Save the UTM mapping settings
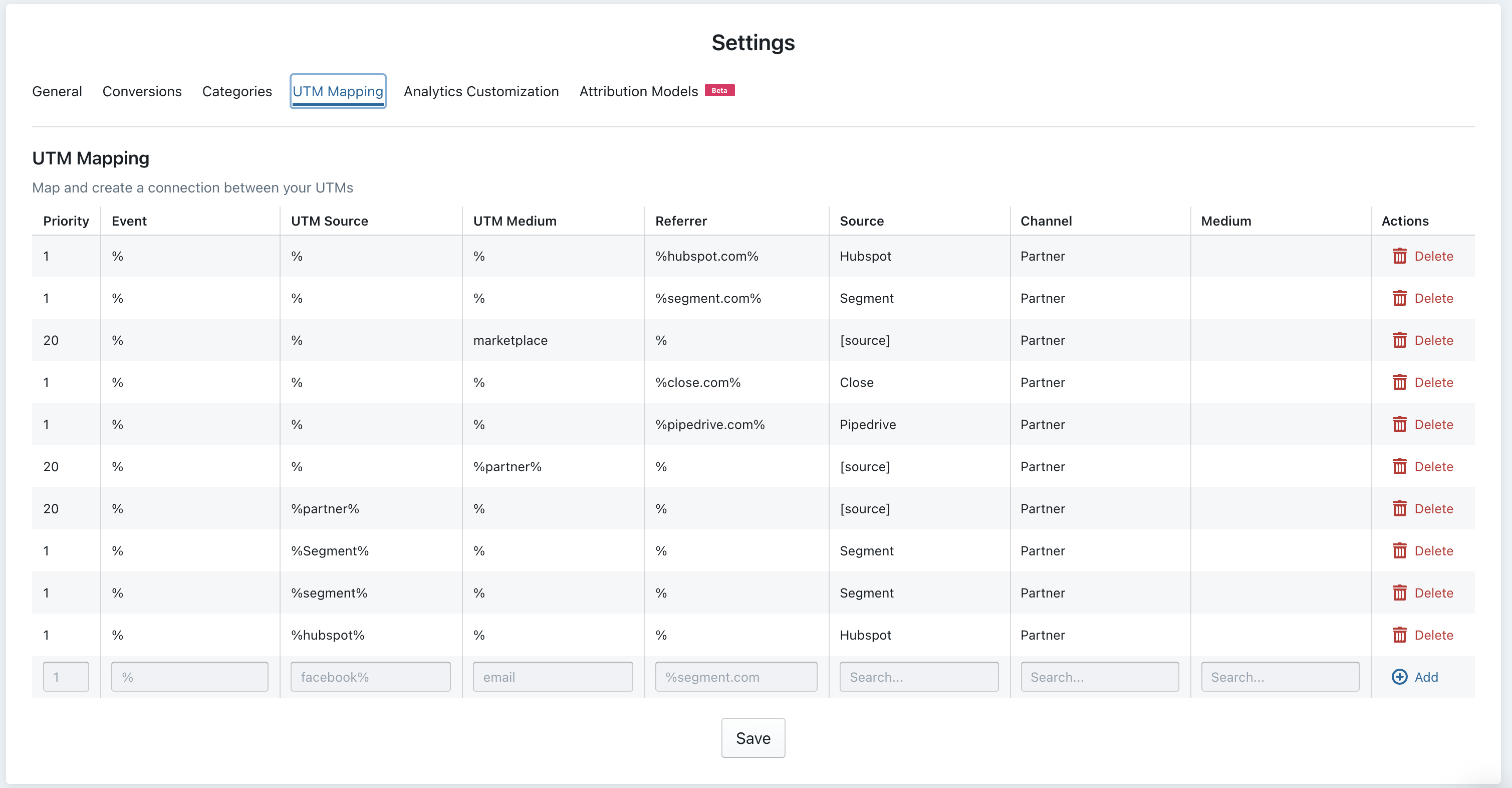Screen dimensions: 1512x788 coord(753,738)
